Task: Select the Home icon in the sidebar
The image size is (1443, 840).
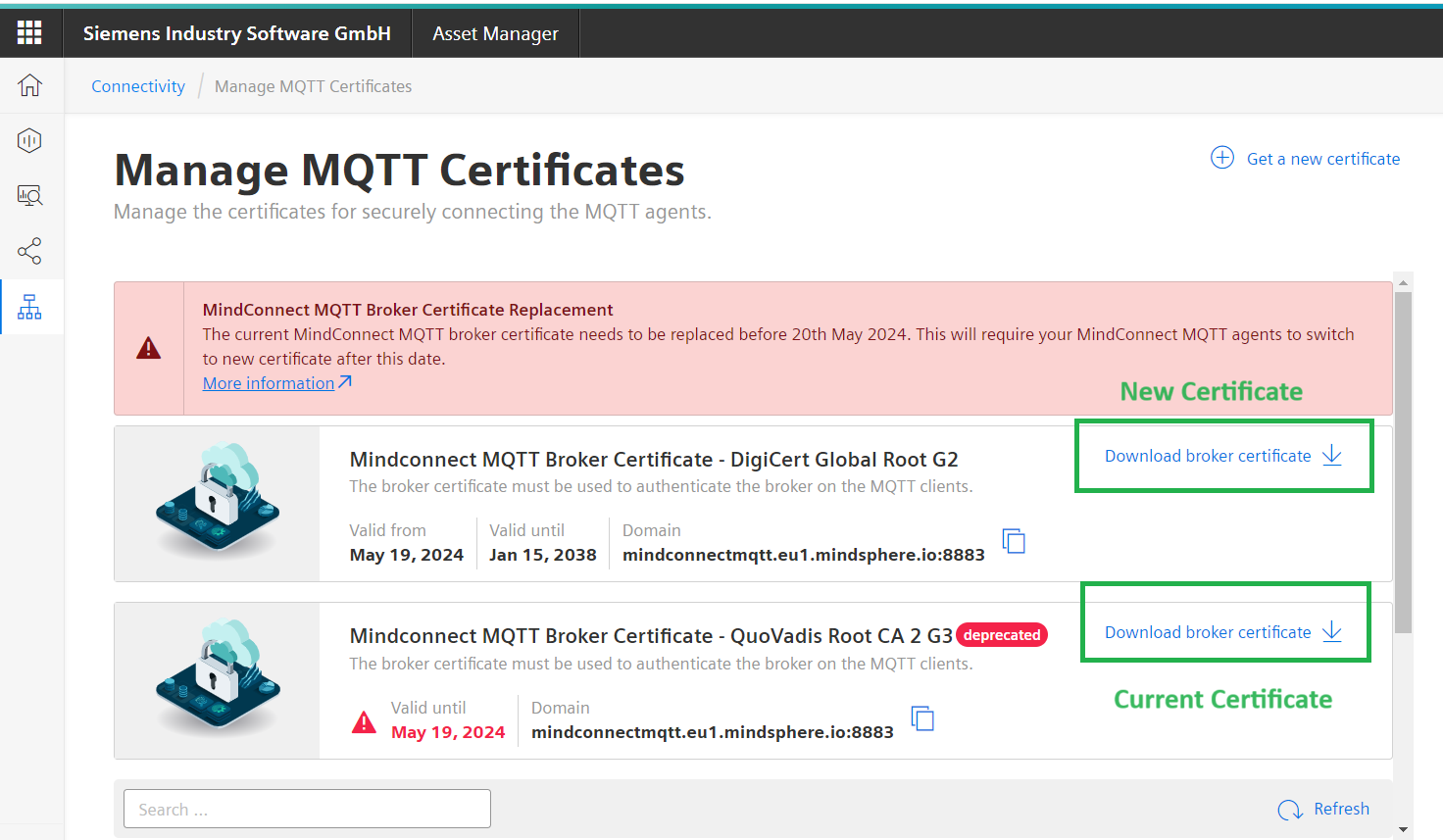Action: 29,85
